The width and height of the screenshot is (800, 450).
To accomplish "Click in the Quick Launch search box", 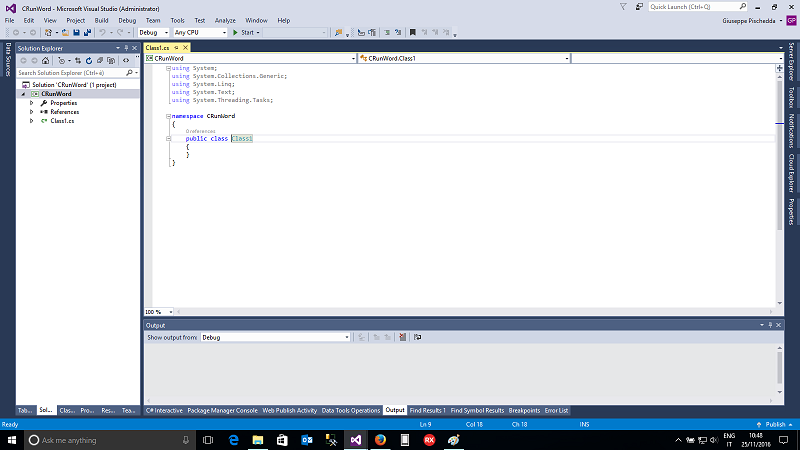I will pos(694,7).
